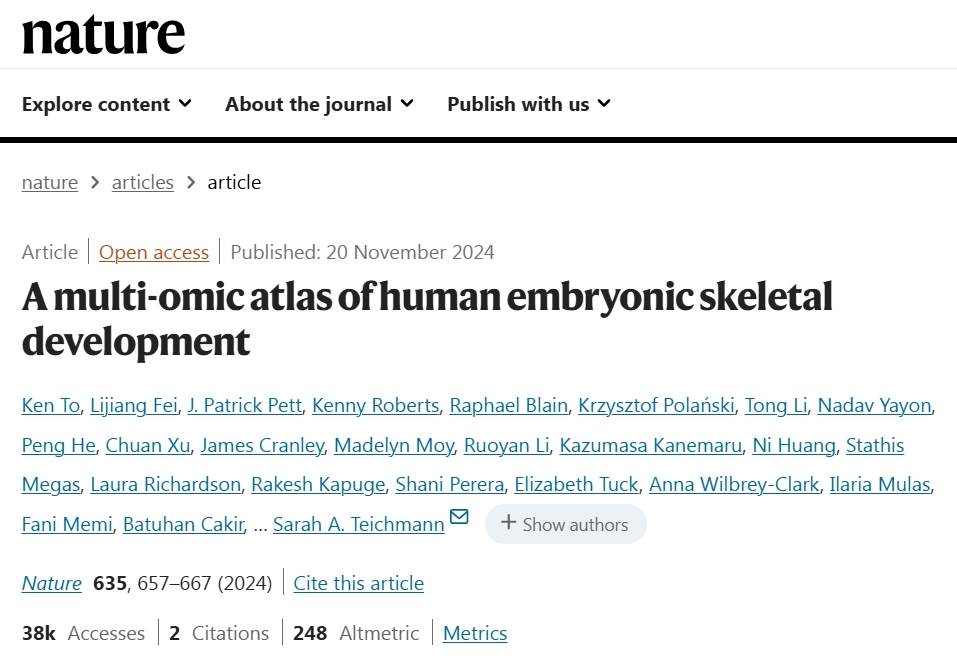Select author Lijiang Fei
The width and height of the screenshot is (957, 672).
pyautogui.click(x=132, y=405)
